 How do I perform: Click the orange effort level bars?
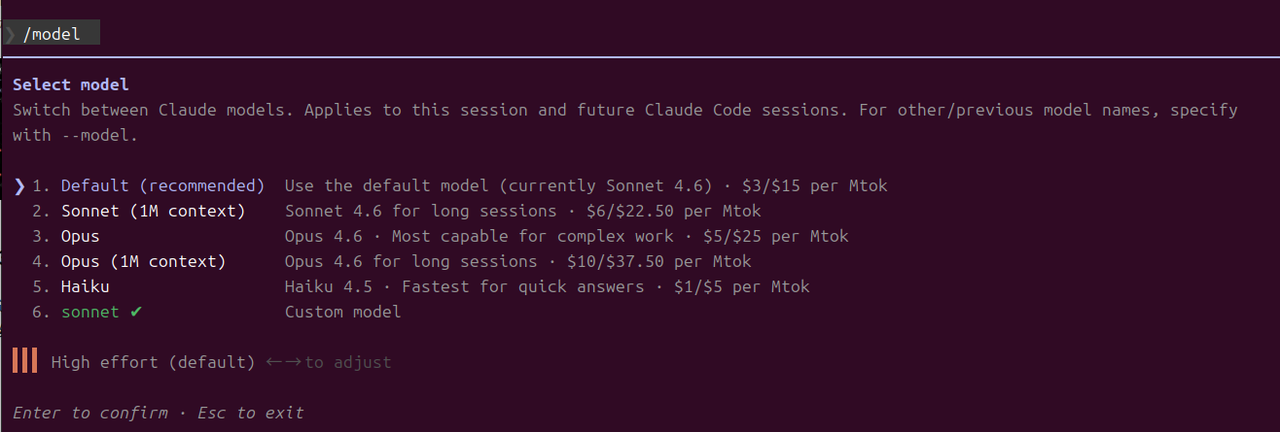click(25, 361)
